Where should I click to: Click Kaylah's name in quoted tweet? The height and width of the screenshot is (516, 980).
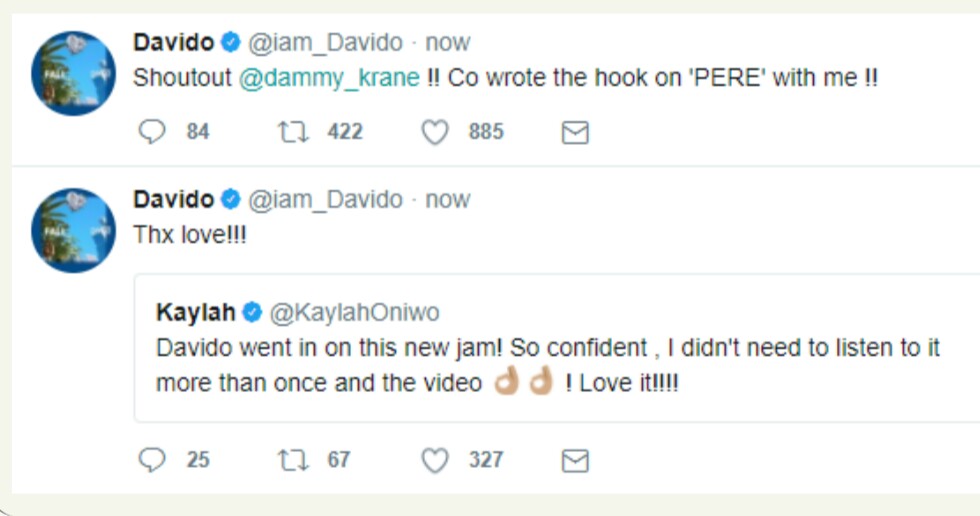196,313
